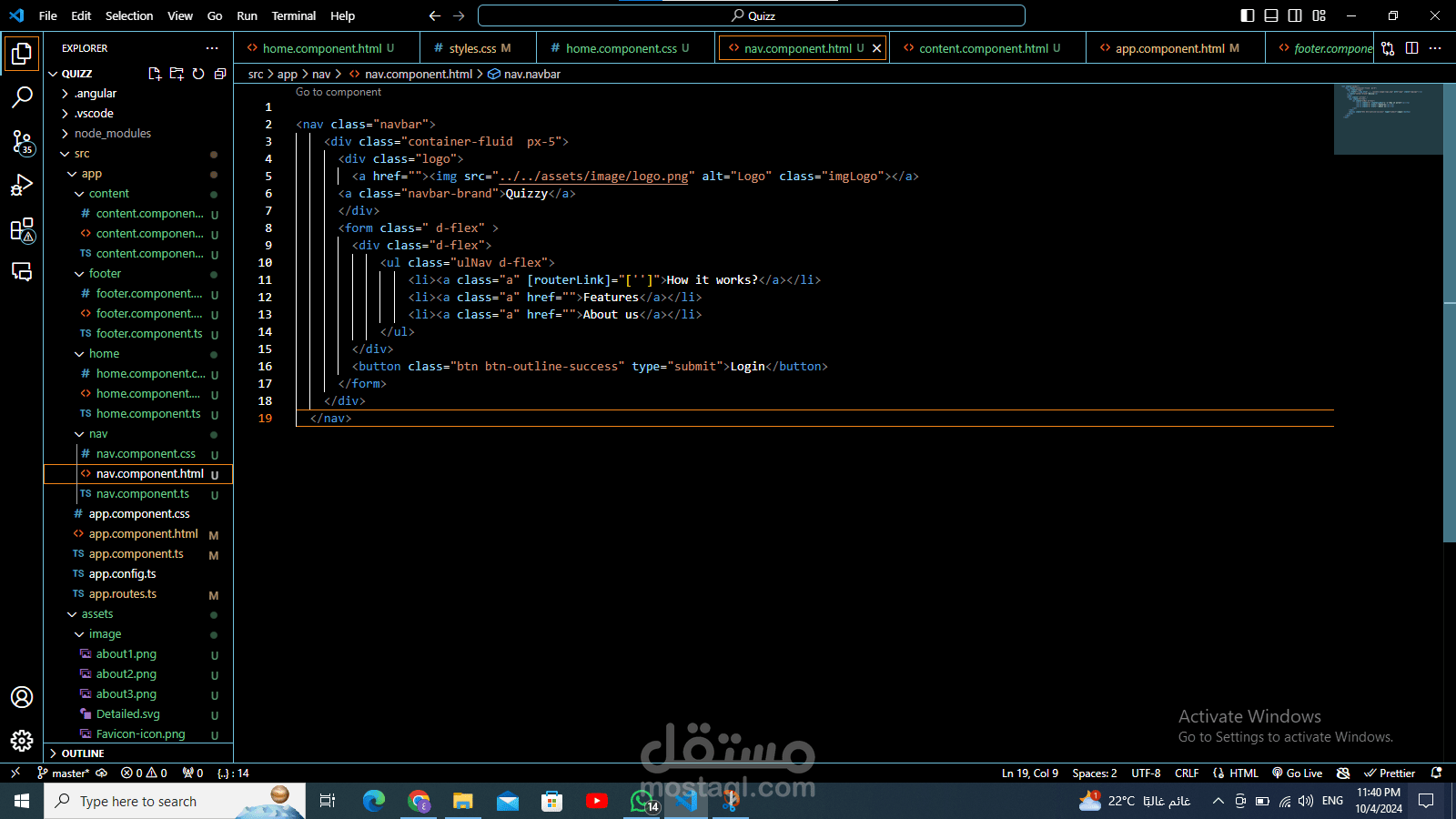Open the Customize Layout icon
Screen dimensions: 1456x819
[x=1319, y=15]
